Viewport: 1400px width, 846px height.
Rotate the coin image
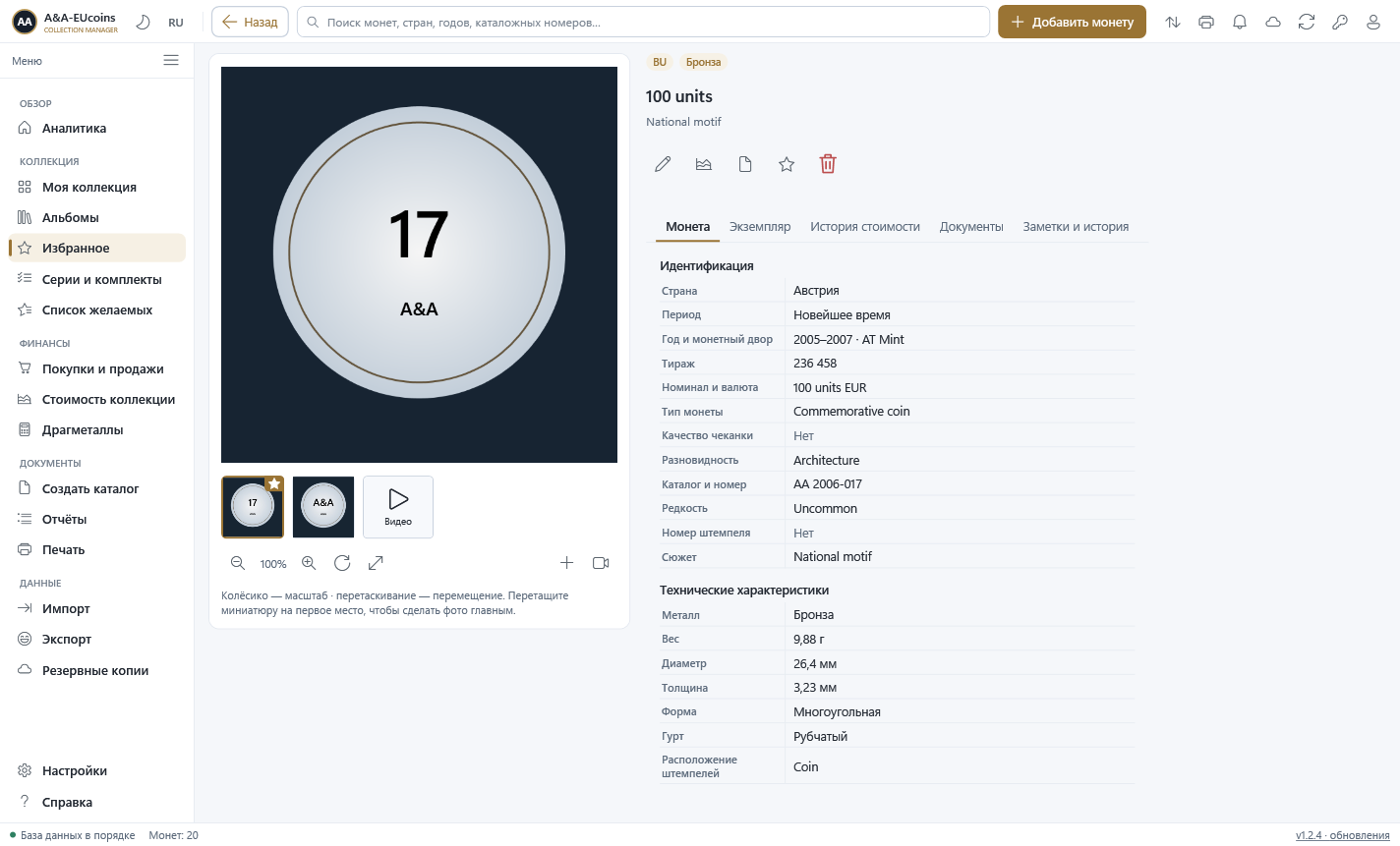(342, 563)
